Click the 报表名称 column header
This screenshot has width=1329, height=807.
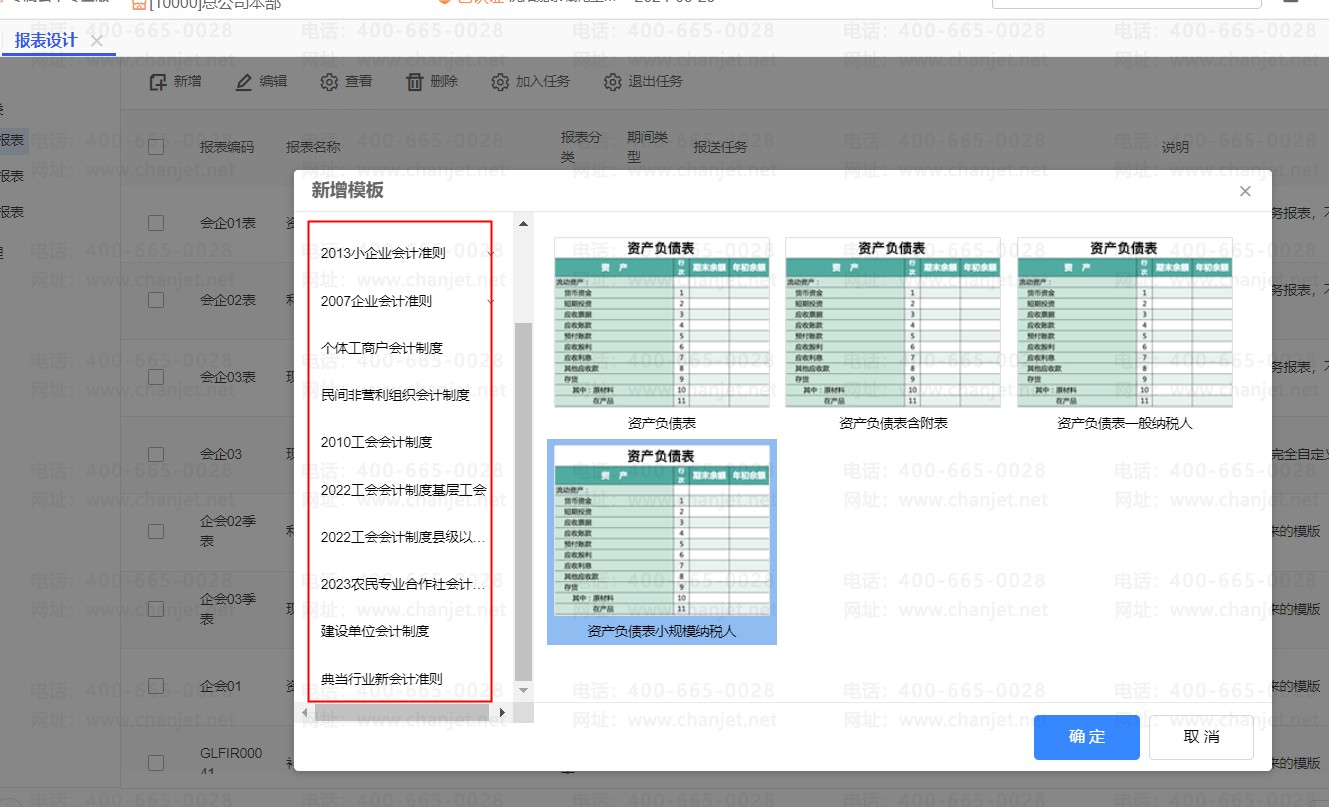313,147
